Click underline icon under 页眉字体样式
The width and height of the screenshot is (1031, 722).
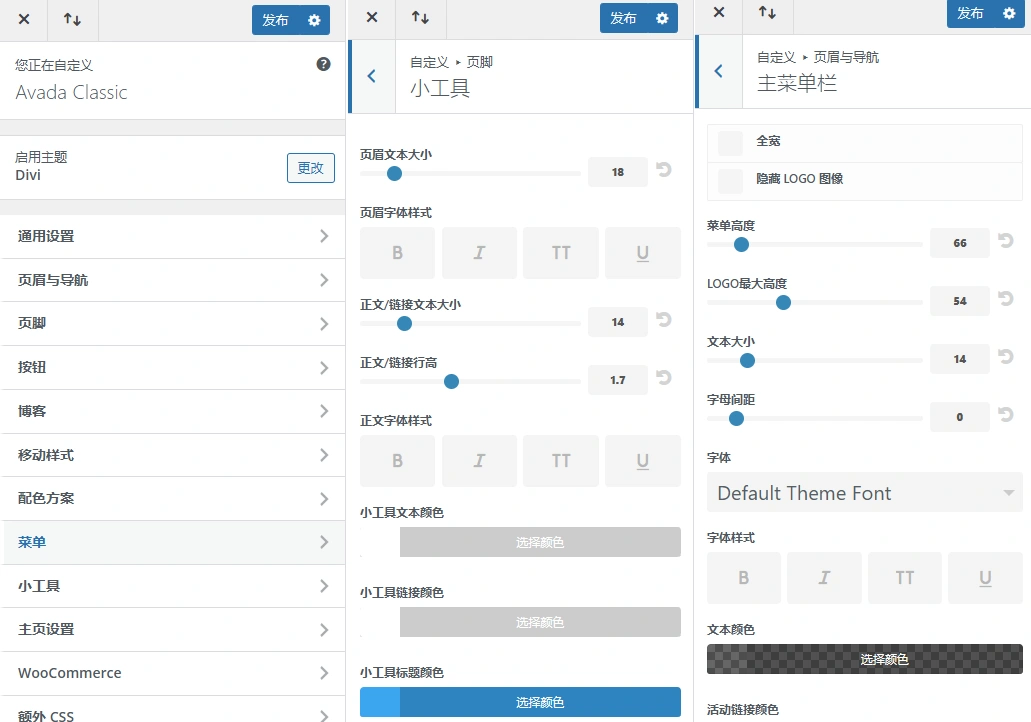click(x=642, y=253)
